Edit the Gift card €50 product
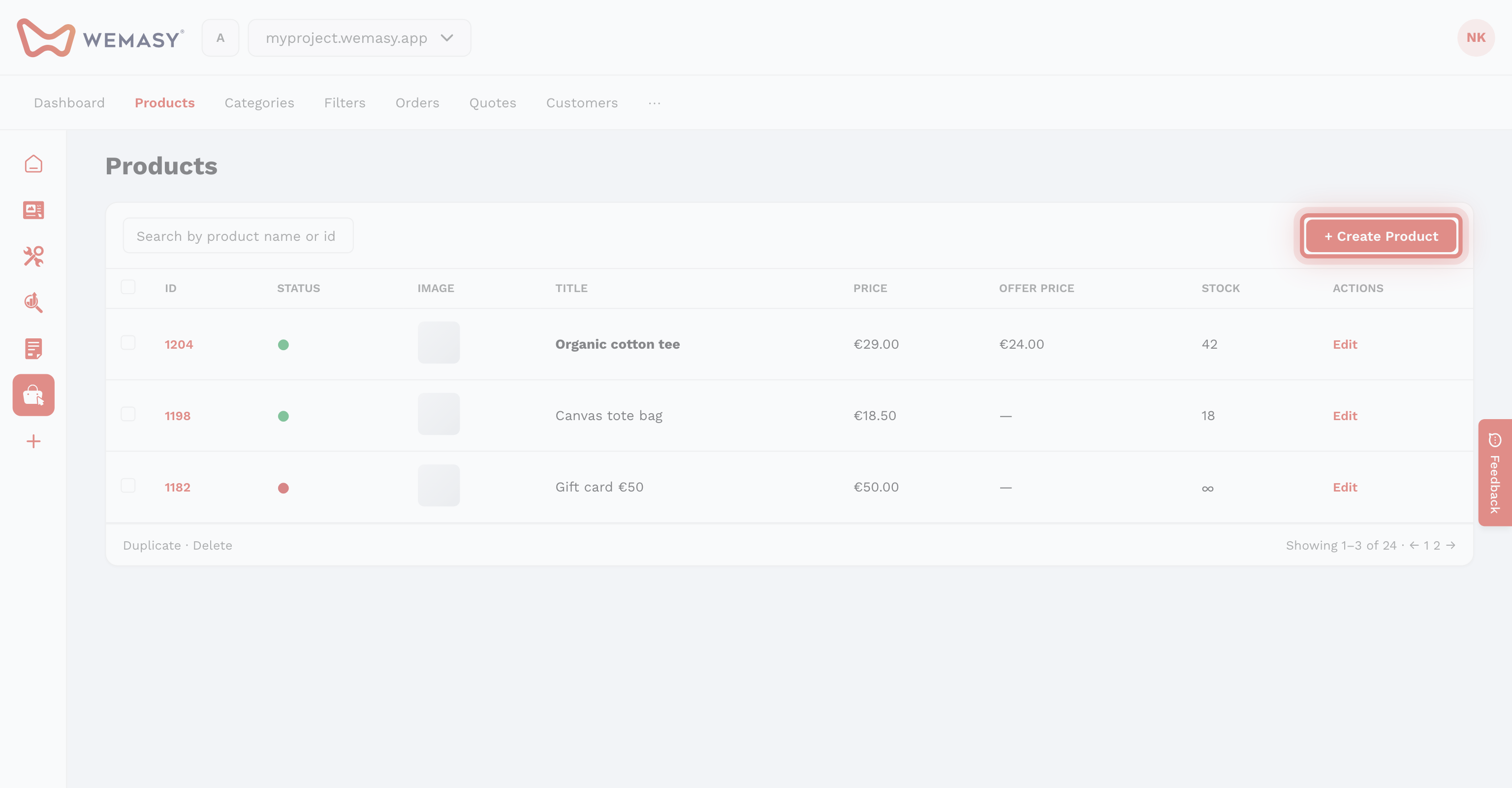Image resolution: width=1512 pixels, height=788 pixels. tap(1345, 488)
